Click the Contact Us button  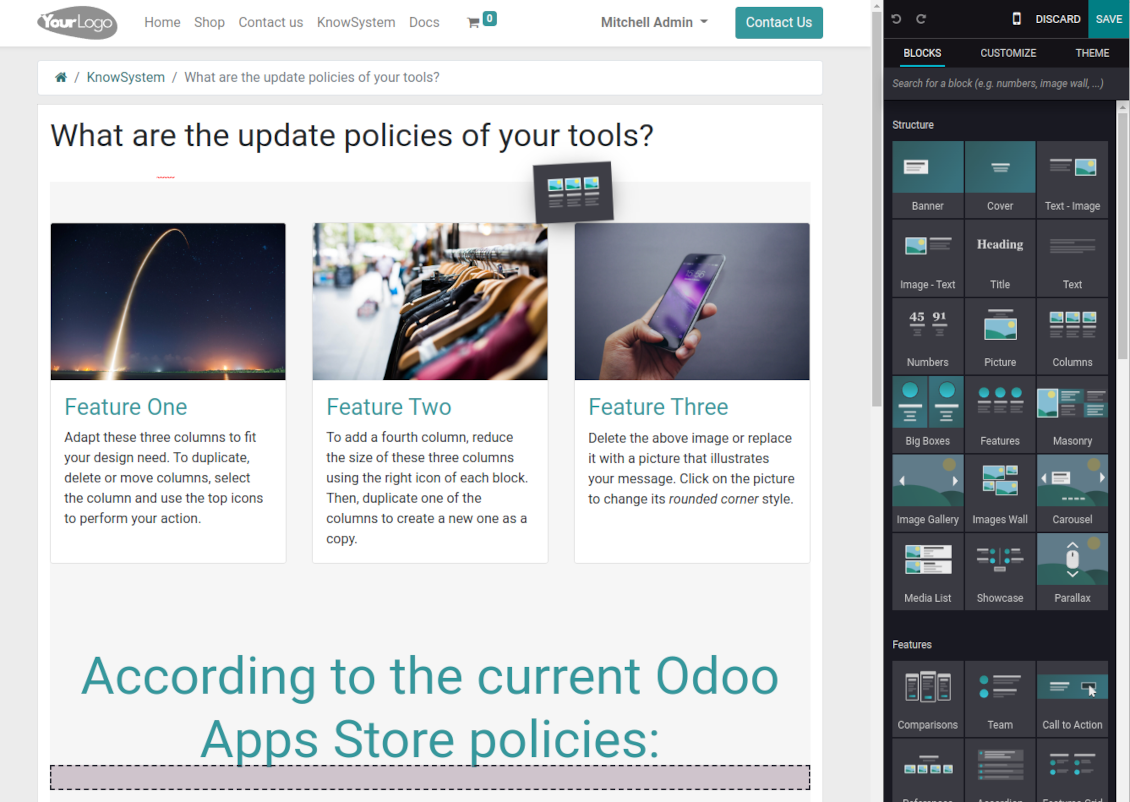coord(778,22)
